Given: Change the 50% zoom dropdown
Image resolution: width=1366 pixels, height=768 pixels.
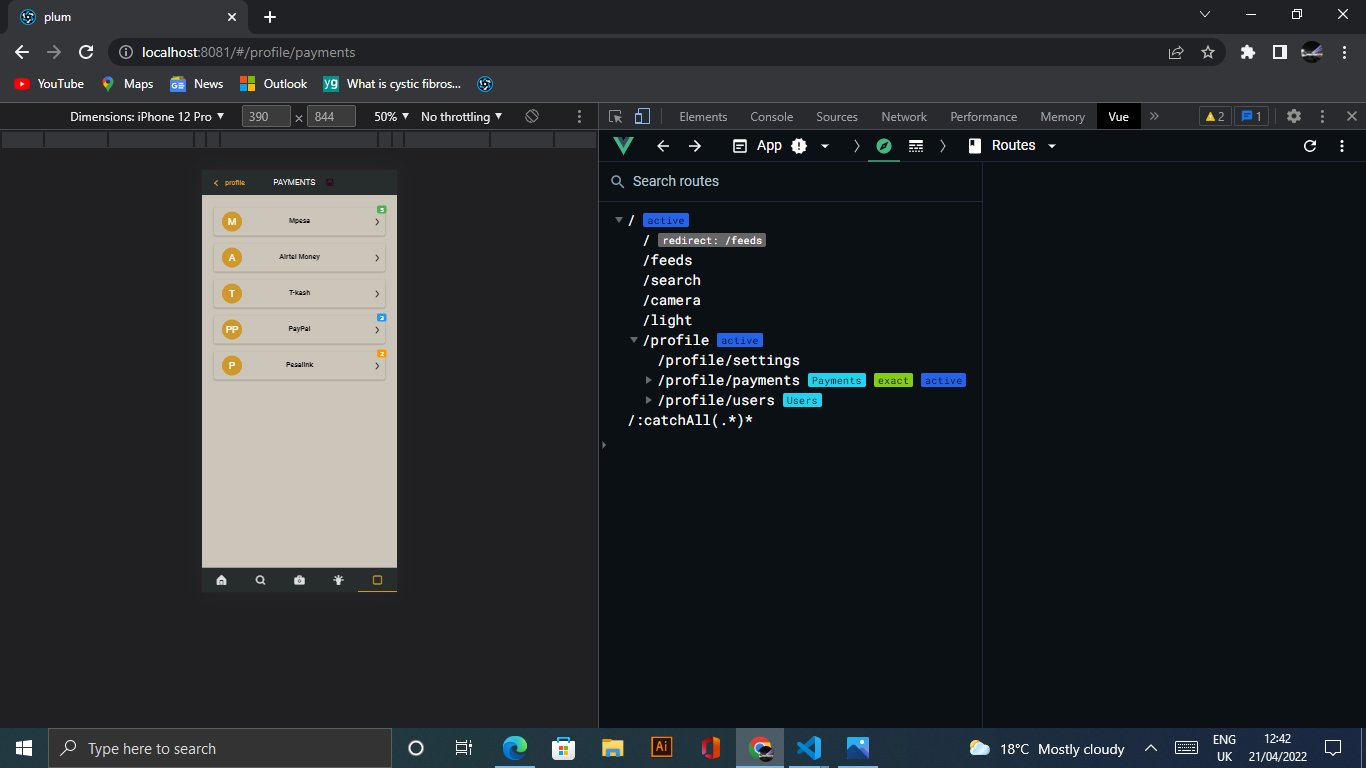Looking at the screenshot, I should click(x=391, y=117).
